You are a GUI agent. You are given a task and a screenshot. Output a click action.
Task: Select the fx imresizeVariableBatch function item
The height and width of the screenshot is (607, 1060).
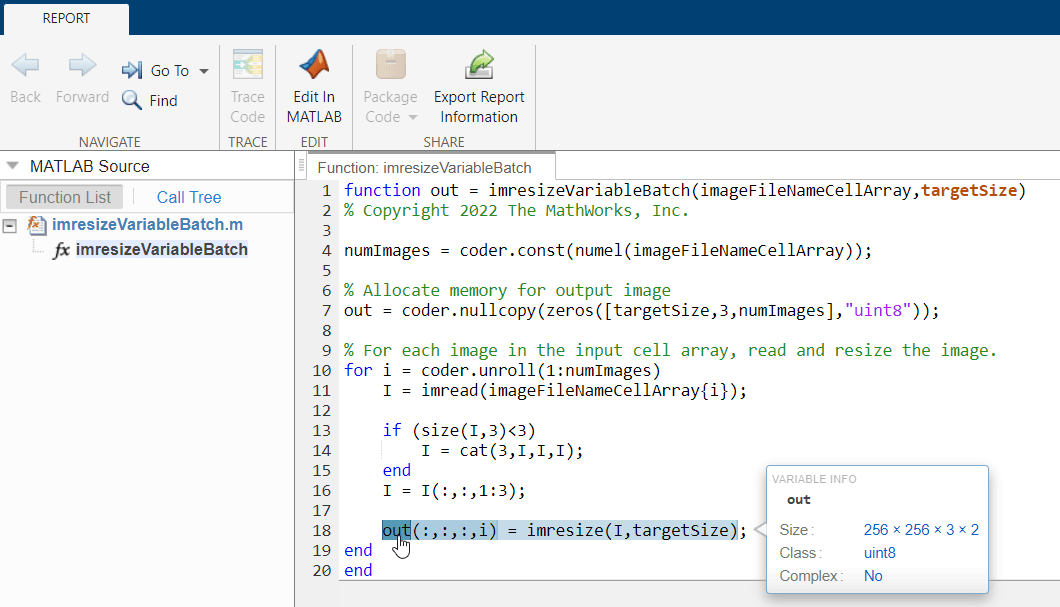coord(161,250)
